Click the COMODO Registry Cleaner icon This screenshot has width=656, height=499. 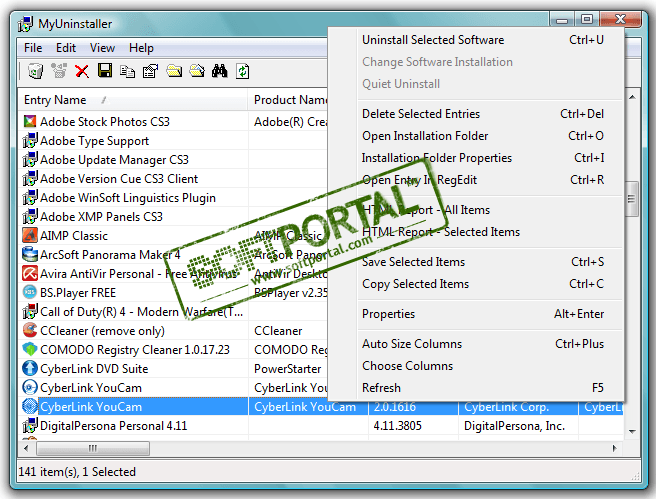[30, 349]
